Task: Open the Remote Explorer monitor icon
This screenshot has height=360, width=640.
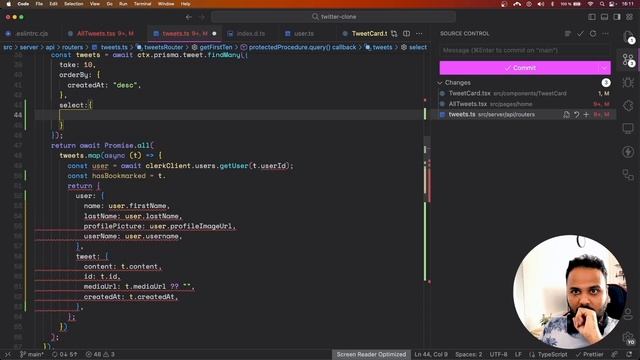Action: pyautogui.click(x=628, y=129)
